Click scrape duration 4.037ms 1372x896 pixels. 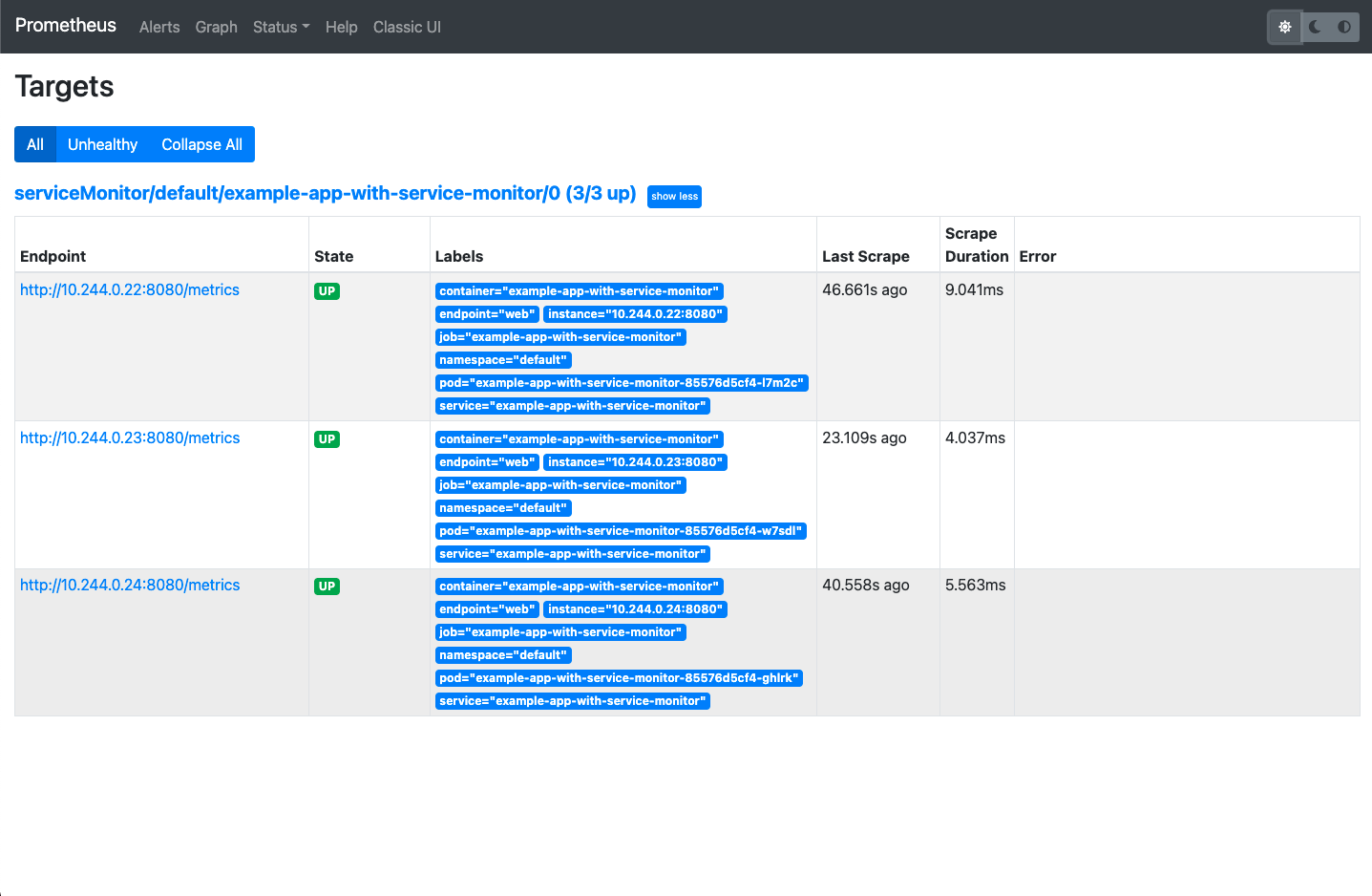pos(975,437)
